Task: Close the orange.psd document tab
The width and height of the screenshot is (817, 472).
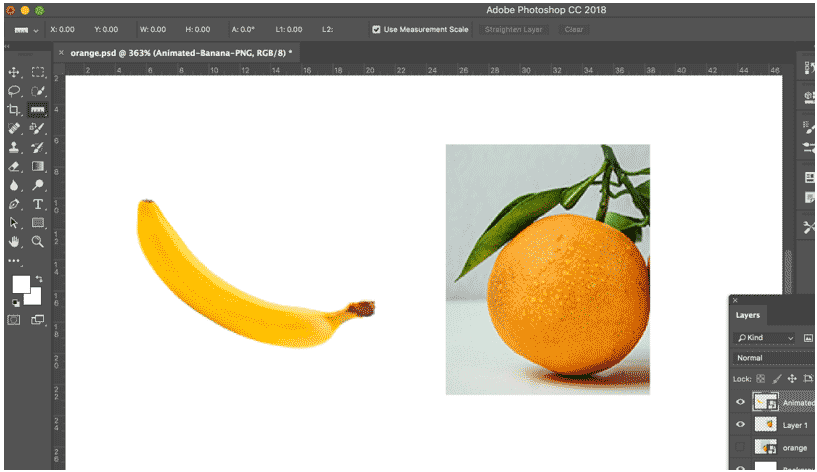Action: (61, 53)
